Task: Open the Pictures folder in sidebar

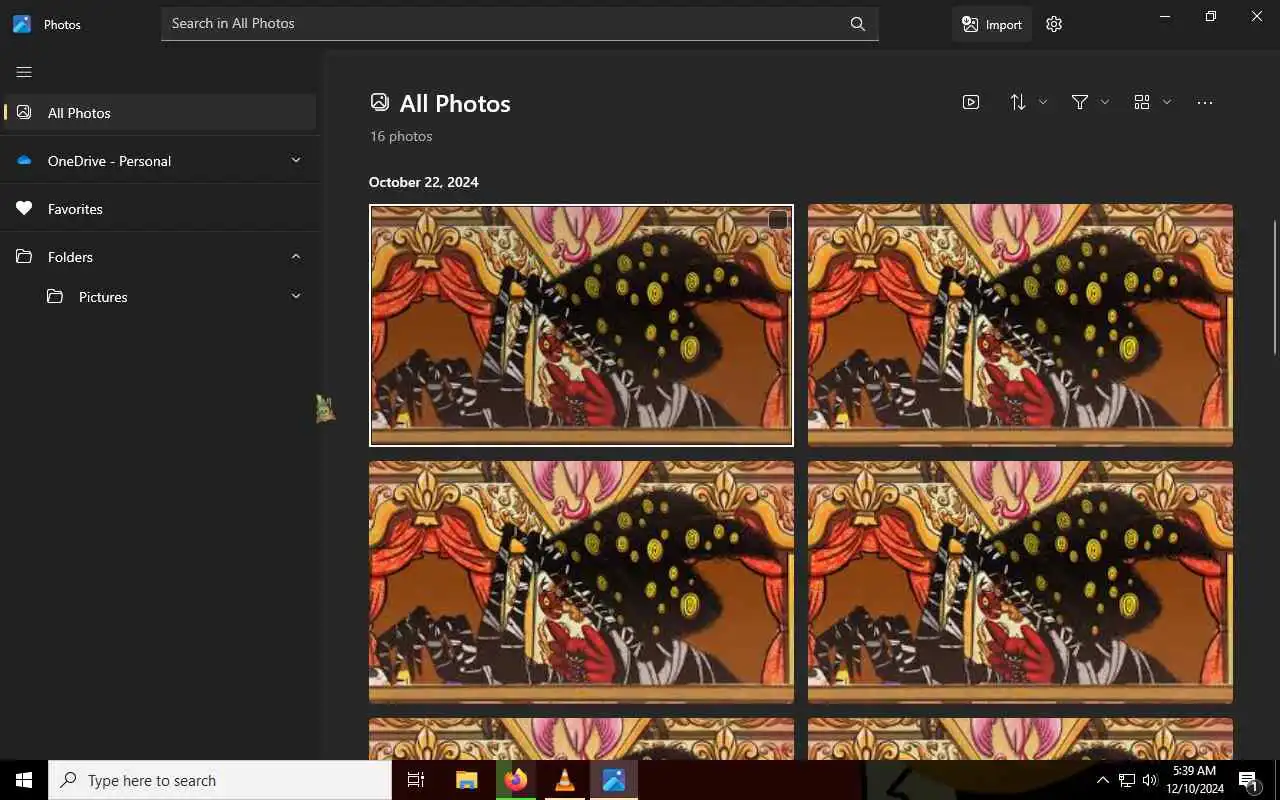Action: 160,297
